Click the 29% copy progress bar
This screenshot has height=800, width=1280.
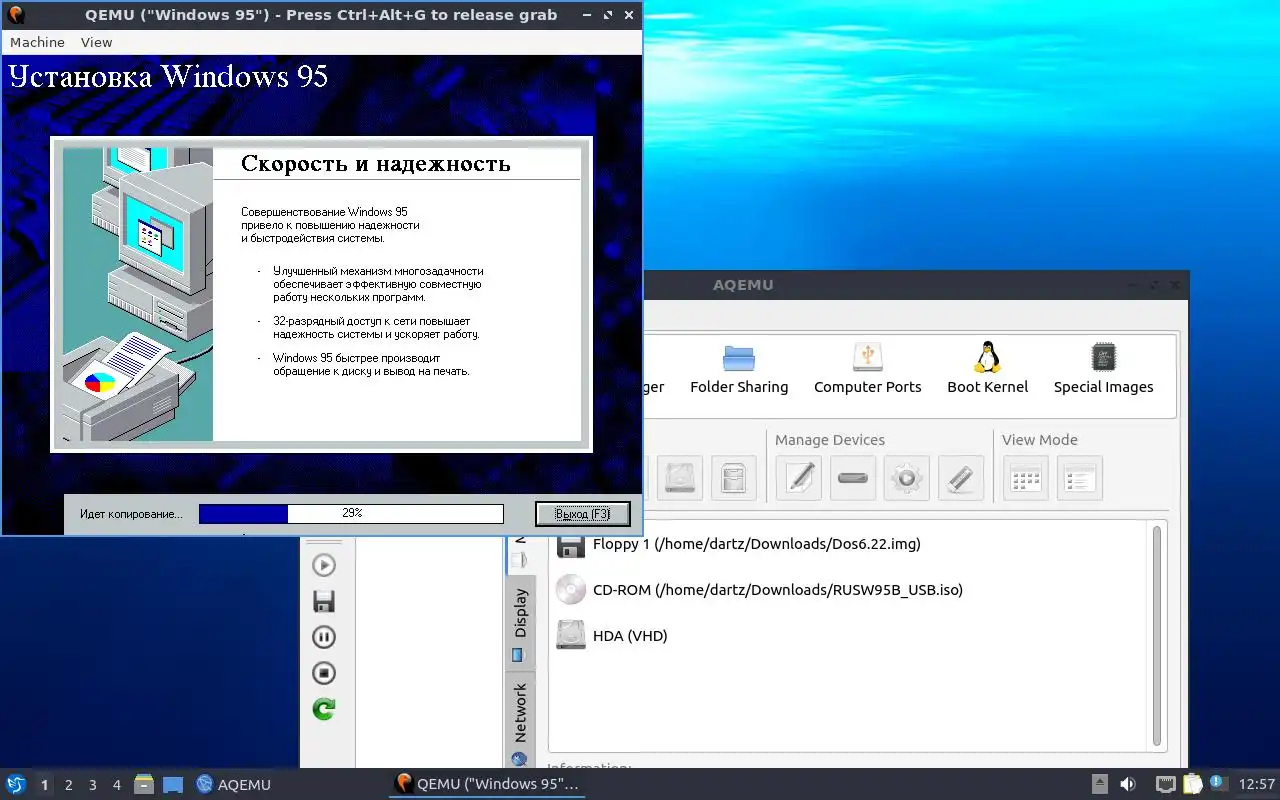coord(351,513)
